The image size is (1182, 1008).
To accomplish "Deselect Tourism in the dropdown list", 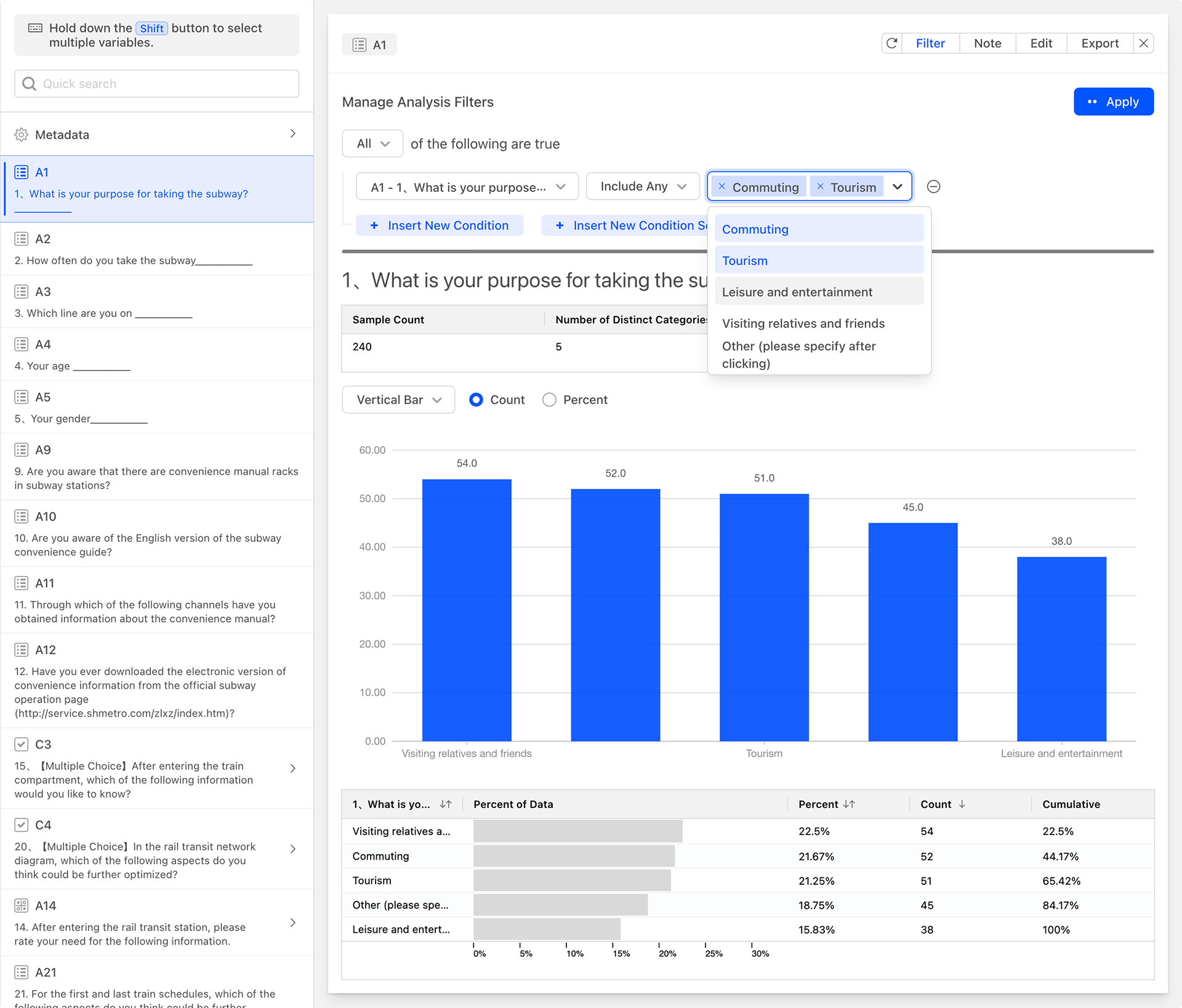I will pos(819,260).
